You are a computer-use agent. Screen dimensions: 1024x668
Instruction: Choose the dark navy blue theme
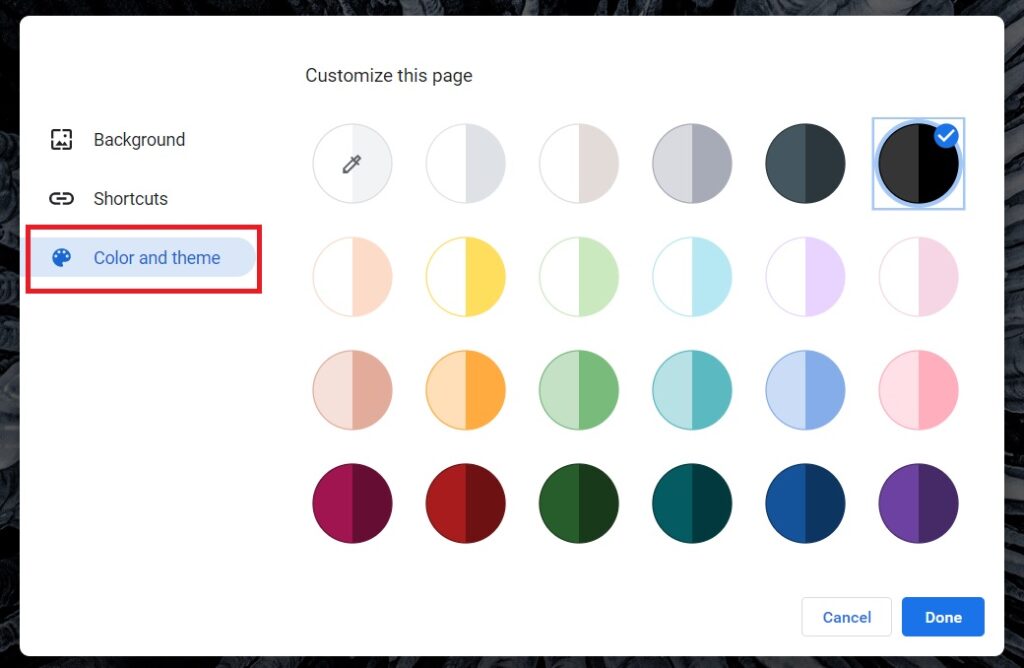coord(805,503)
